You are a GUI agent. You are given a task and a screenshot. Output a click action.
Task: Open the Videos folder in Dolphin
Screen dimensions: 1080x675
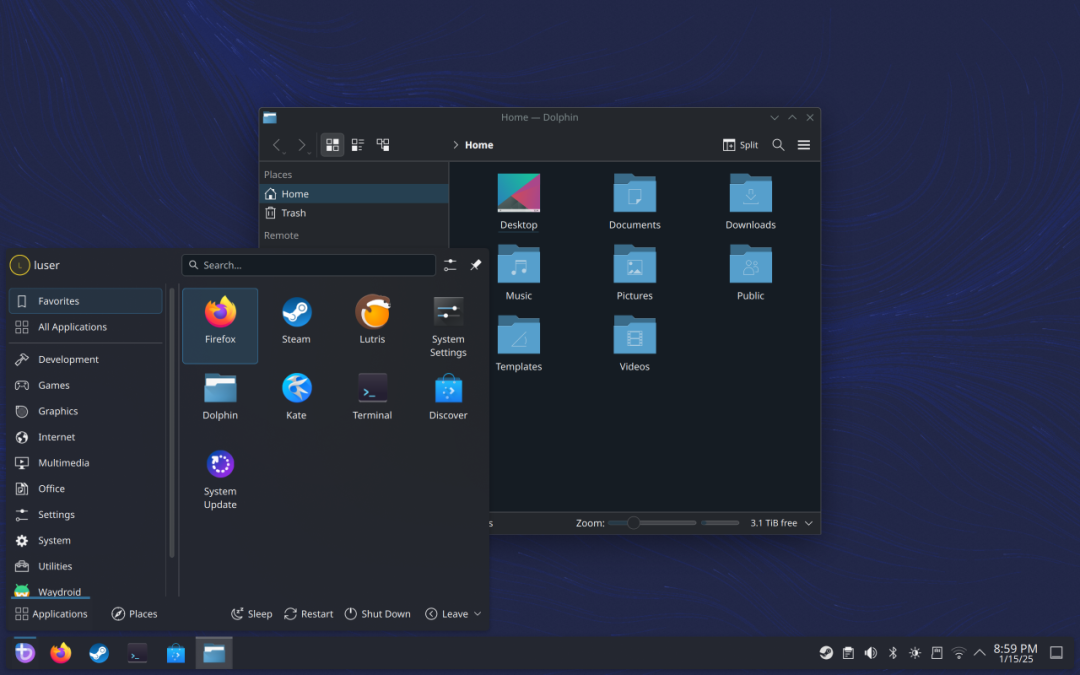click(634, 344)
